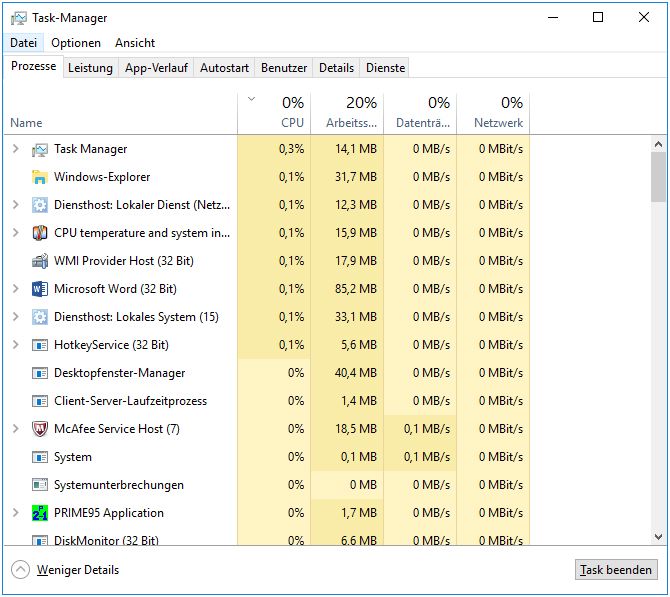
Task: Sort by the Name column header
Action: pos(120,113)
